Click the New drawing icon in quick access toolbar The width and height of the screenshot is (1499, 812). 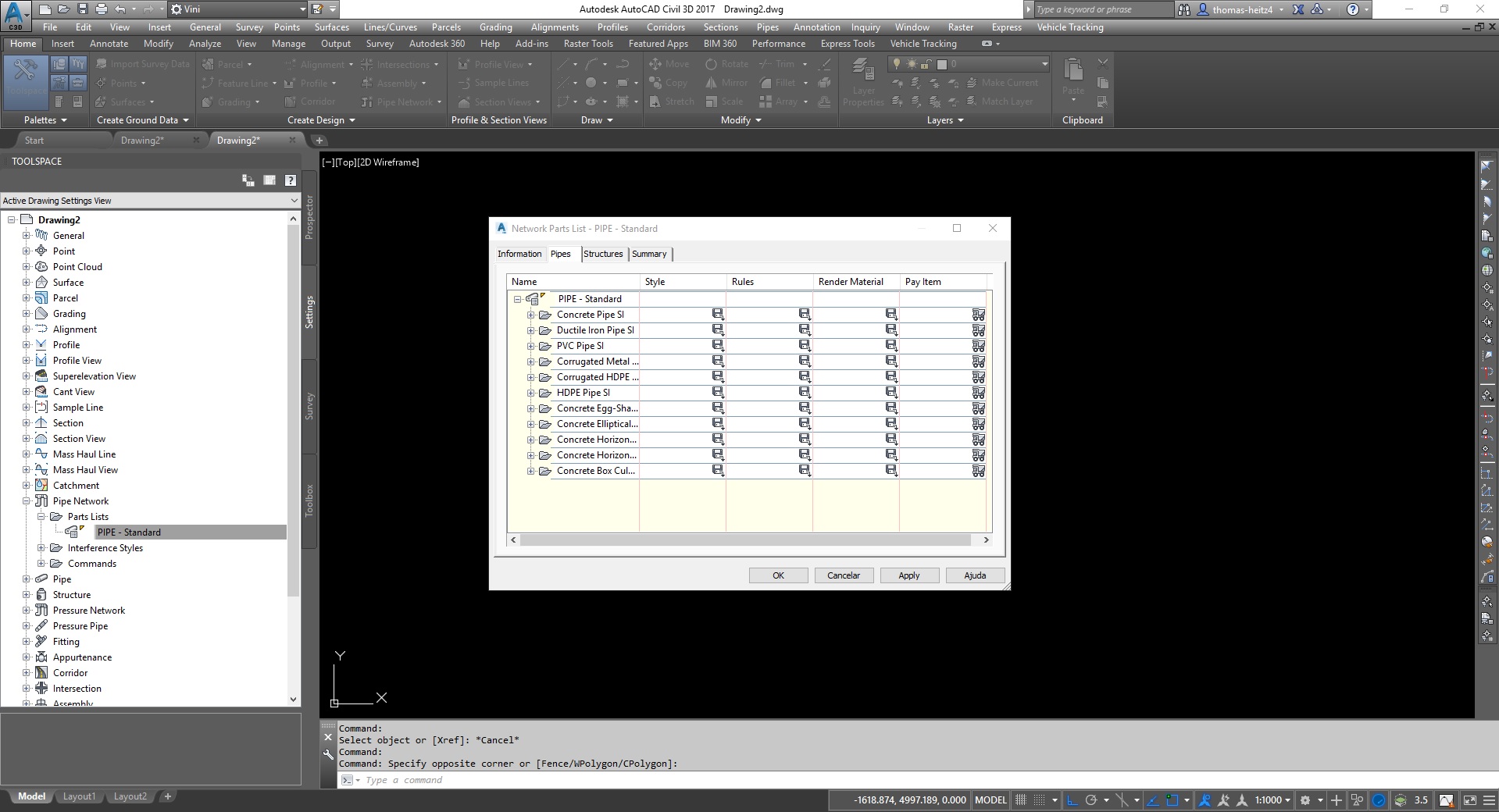pos(45,9)
